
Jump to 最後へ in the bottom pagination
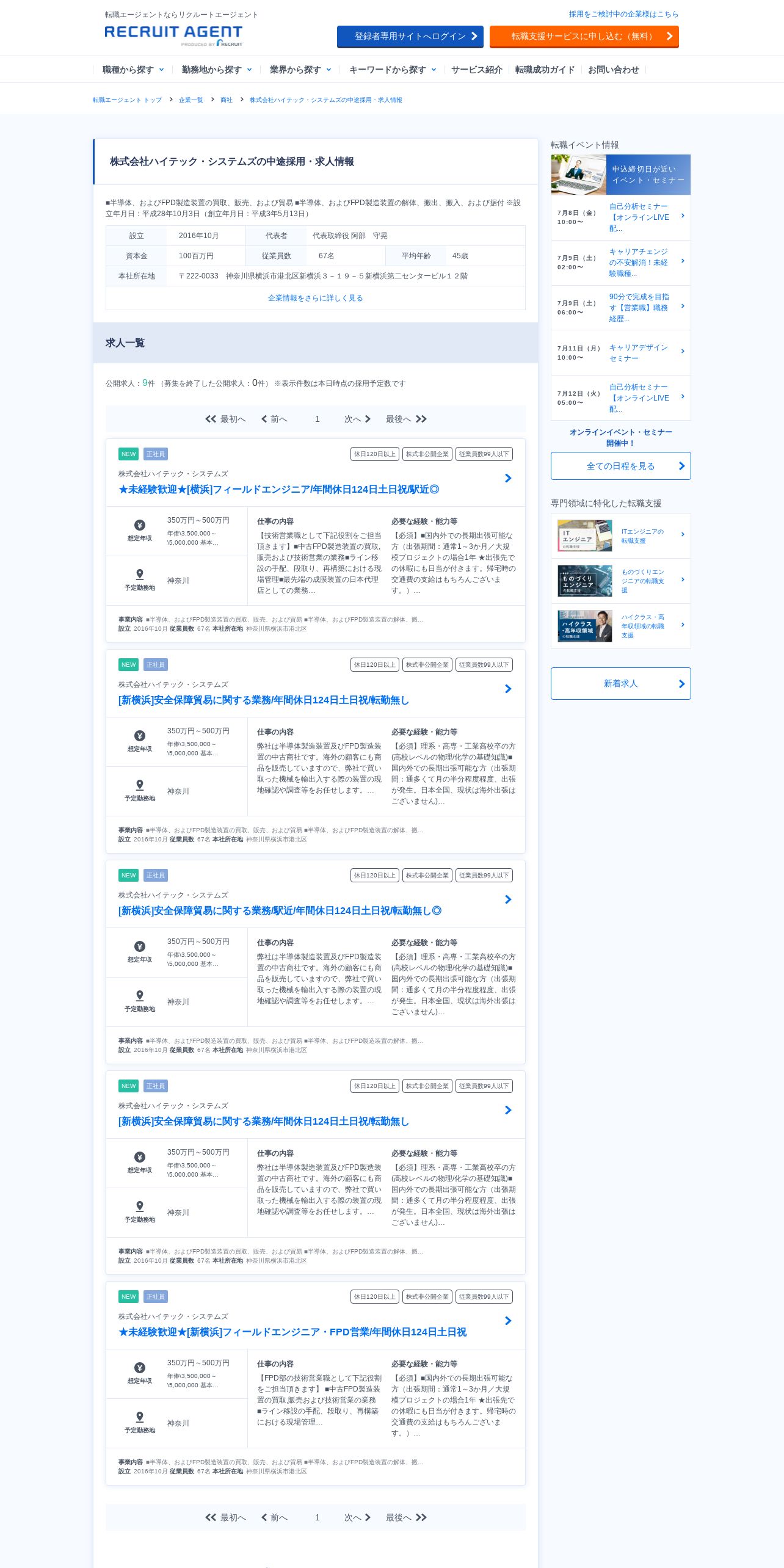[406, 1517]
